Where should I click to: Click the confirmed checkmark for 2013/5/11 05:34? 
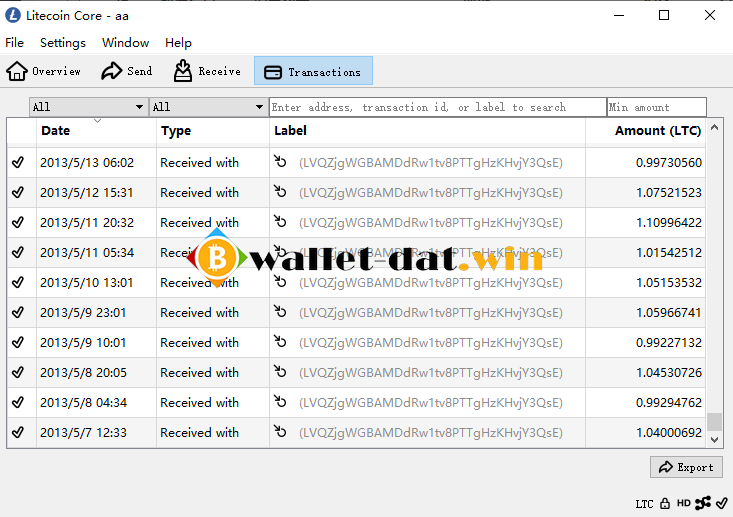(x=18, y=252)
